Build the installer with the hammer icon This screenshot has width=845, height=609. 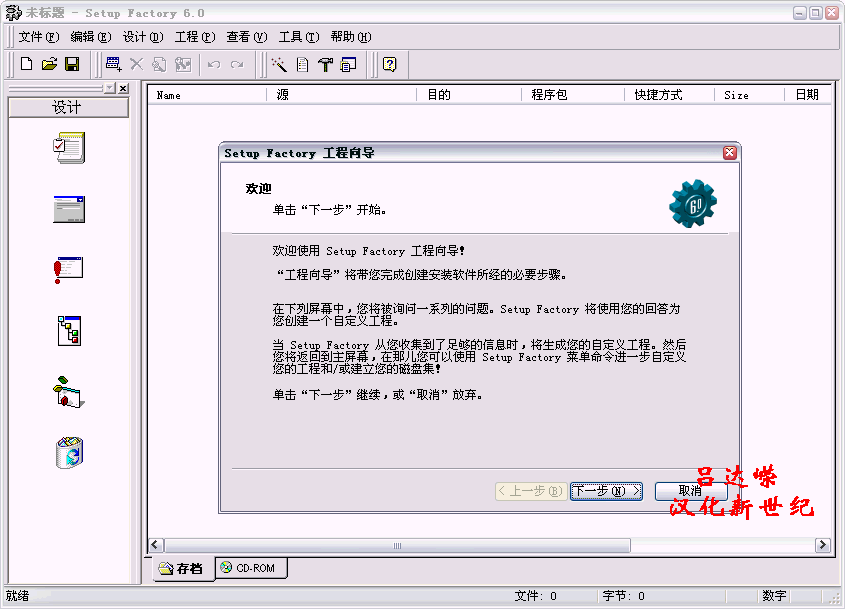tap(325, 64)
